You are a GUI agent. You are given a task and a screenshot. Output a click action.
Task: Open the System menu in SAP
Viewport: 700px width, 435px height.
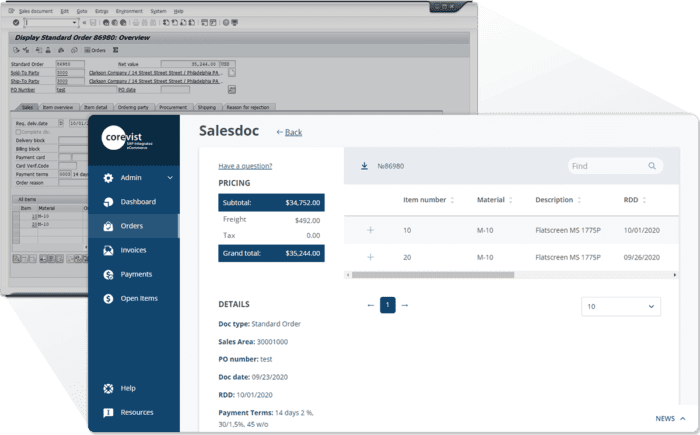coord(158,11)
